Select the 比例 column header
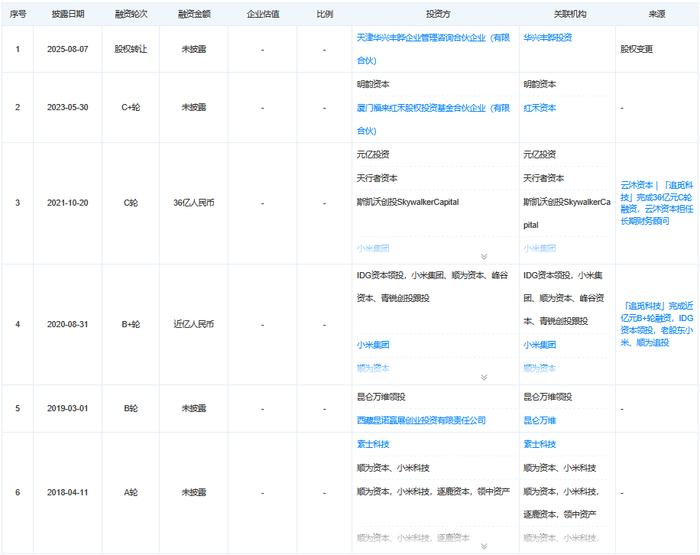Image resolution: width=700 pixels, height=555 pixels. pos(325,14)
